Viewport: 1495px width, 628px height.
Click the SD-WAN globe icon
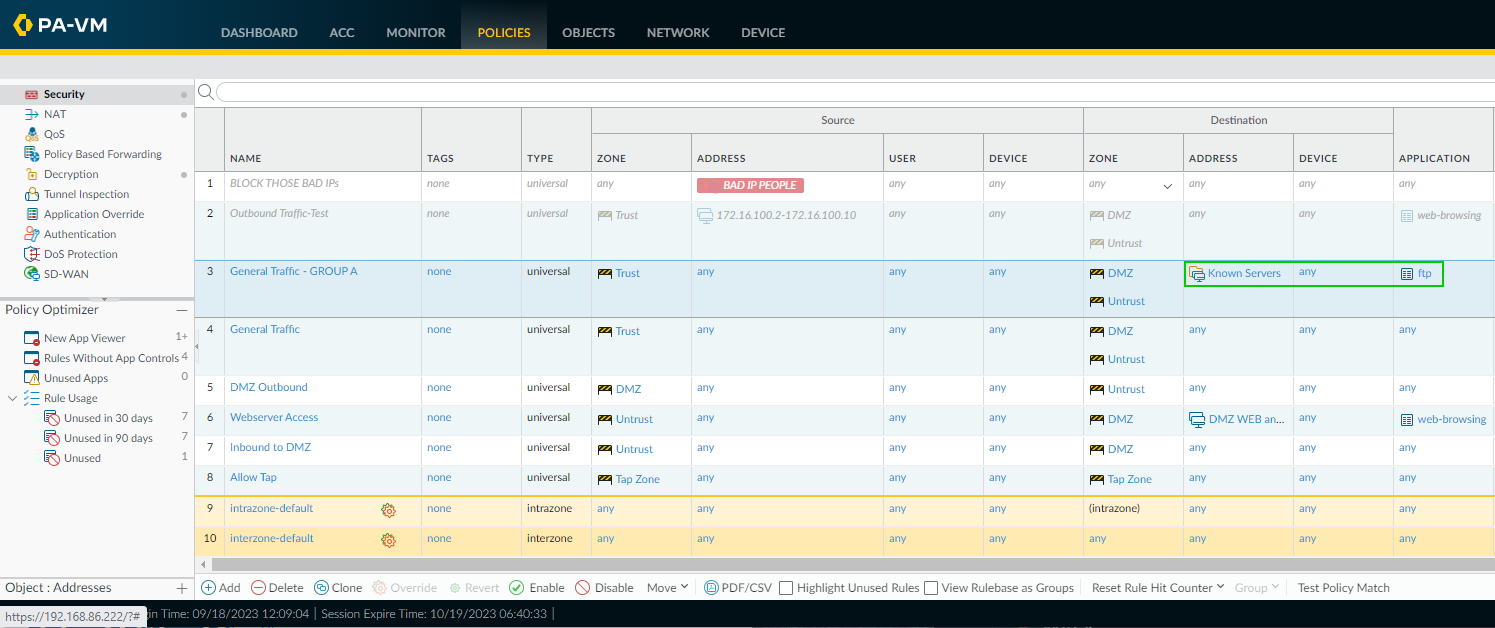(31, 274)
